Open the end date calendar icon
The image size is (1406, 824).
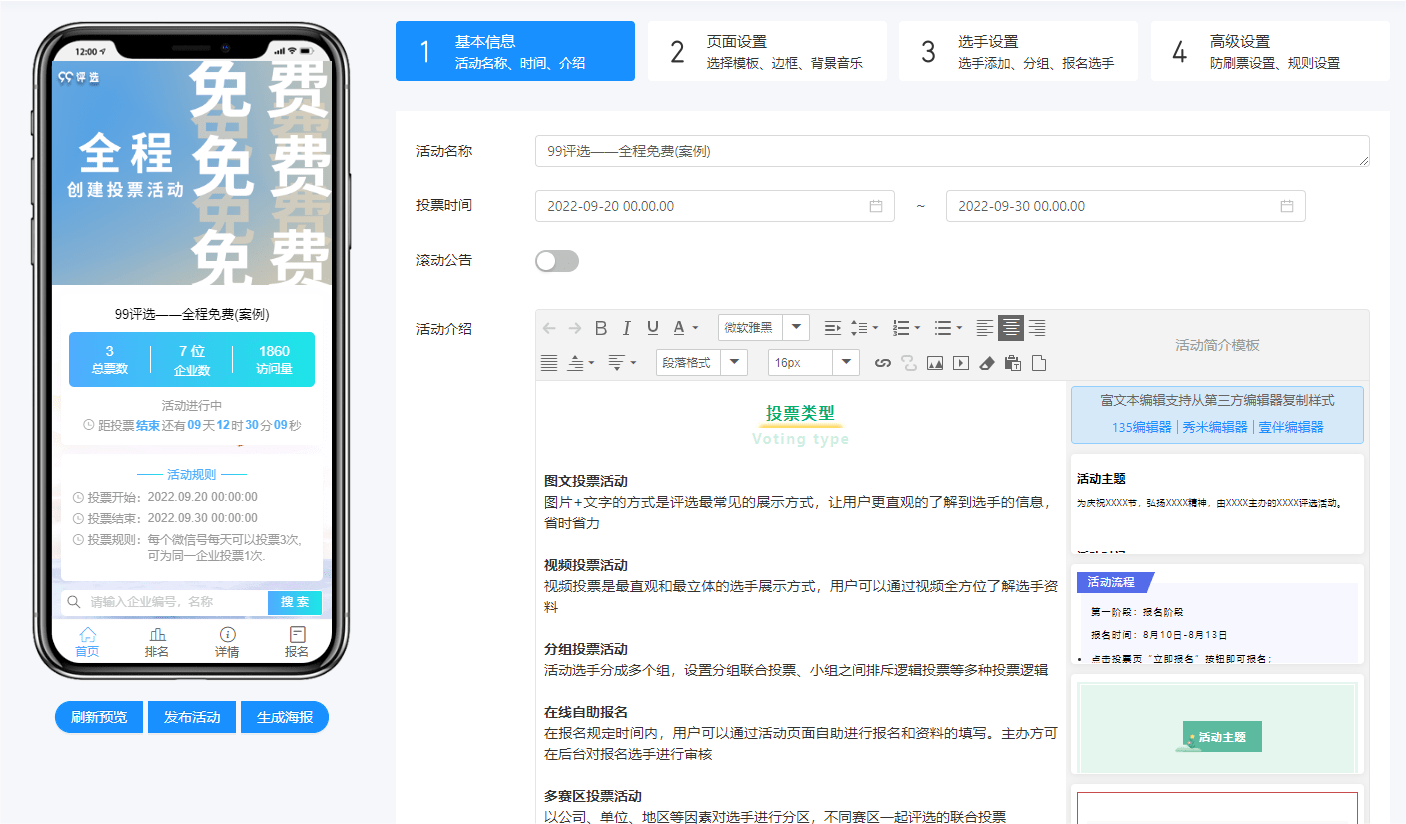[x=1287, y=206]
